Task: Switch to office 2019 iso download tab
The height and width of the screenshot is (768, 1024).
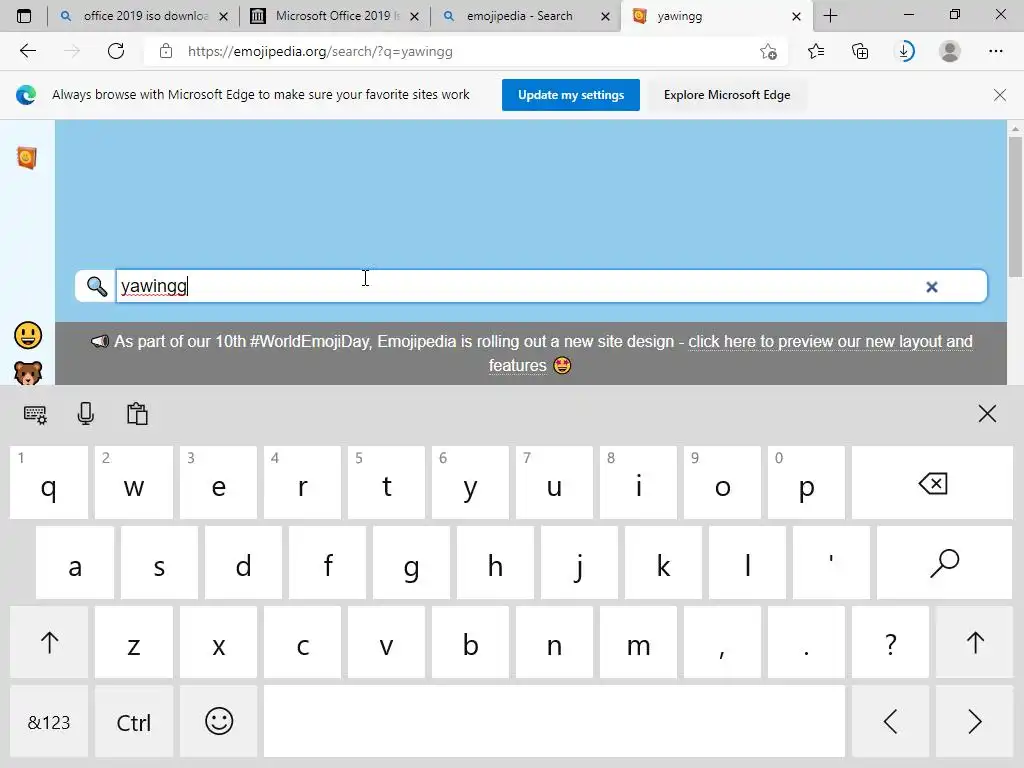Action: point(144,16)
